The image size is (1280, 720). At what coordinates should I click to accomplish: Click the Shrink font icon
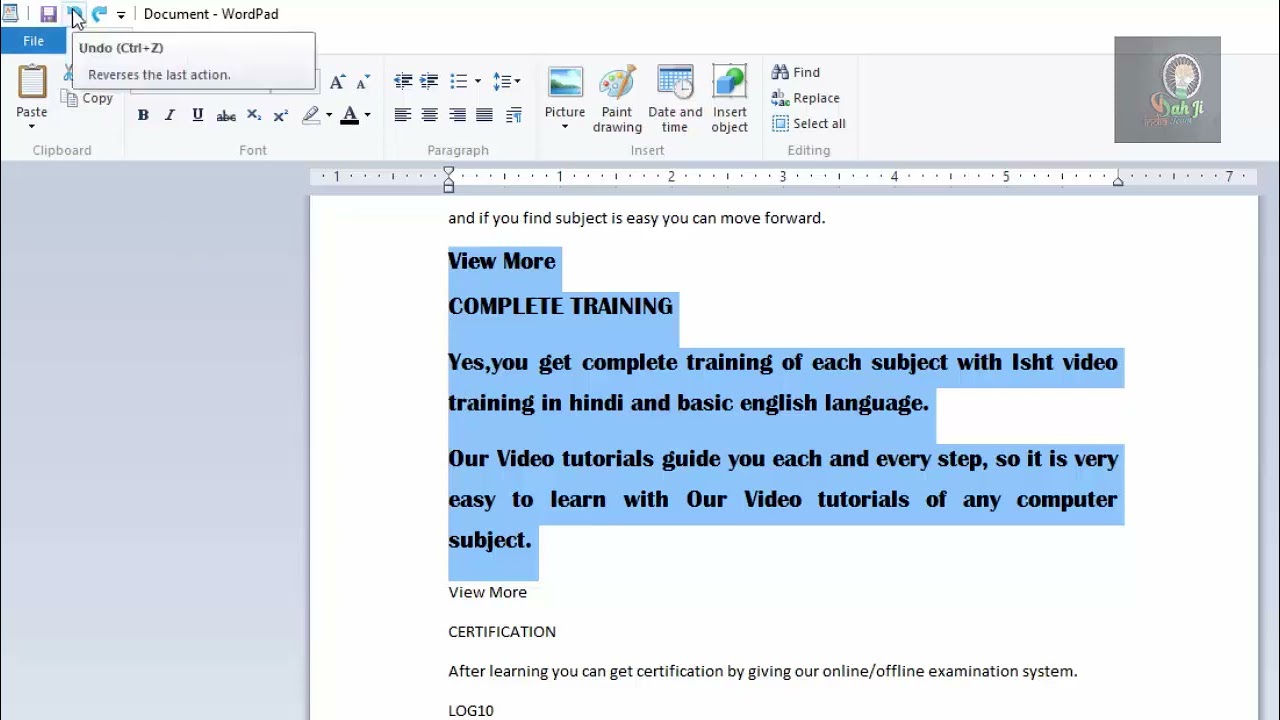click(362, 82)
